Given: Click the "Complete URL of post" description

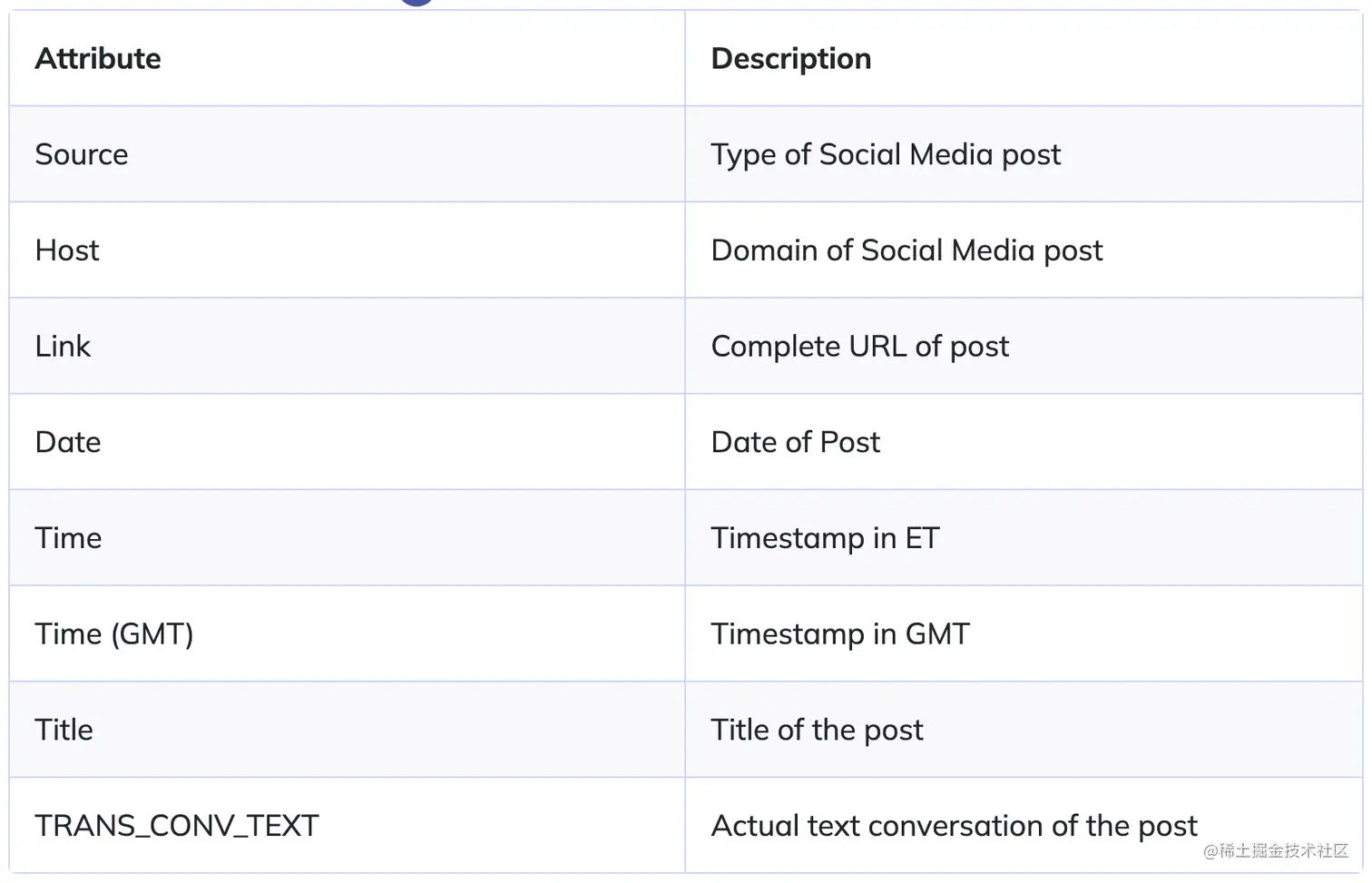Looking at the screenshot, I should 859,347.
